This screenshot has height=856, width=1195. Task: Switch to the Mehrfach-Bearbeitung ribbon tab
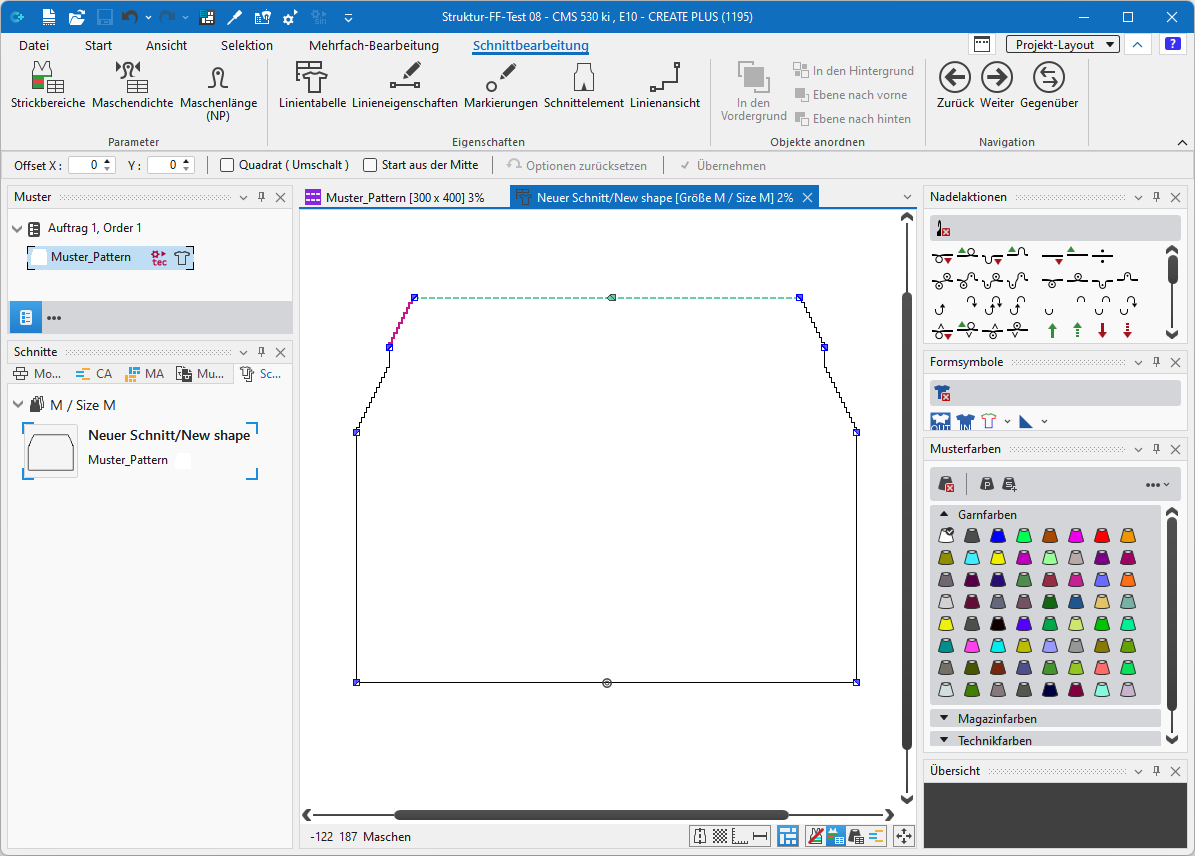tap(373, 45)
